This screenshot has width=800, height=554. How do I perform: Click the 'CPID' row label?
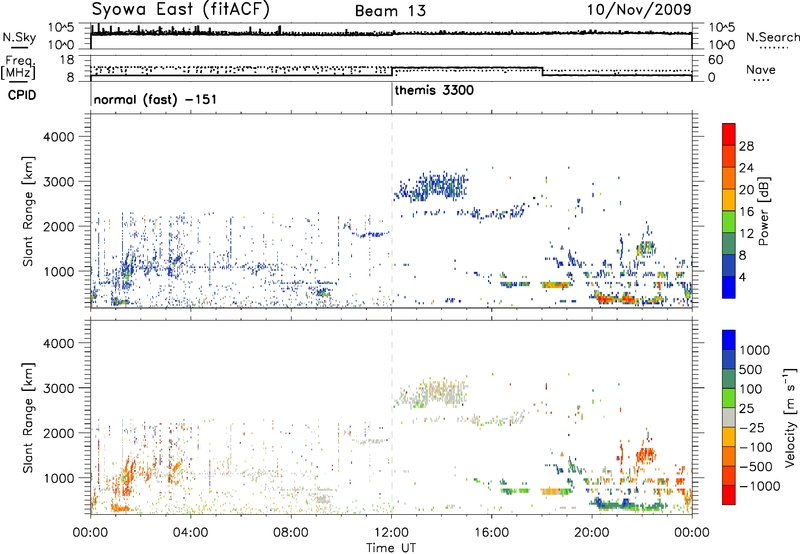[x=22, y=95]
